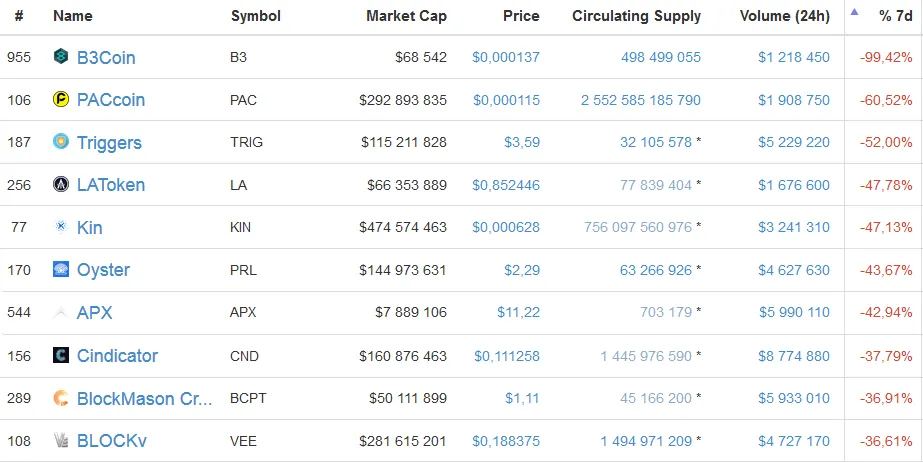The width and height of the screenshot is (923, 462).
Task: Select the # rank column header
Action: coord(19,16)
